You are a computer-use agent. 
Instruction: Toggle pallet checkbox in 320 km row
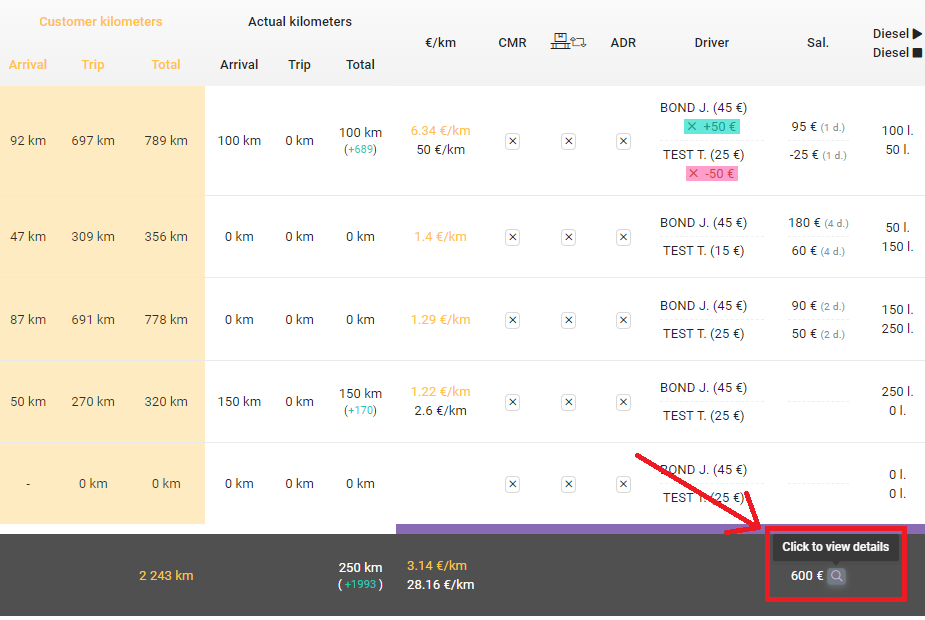point(568,402)
